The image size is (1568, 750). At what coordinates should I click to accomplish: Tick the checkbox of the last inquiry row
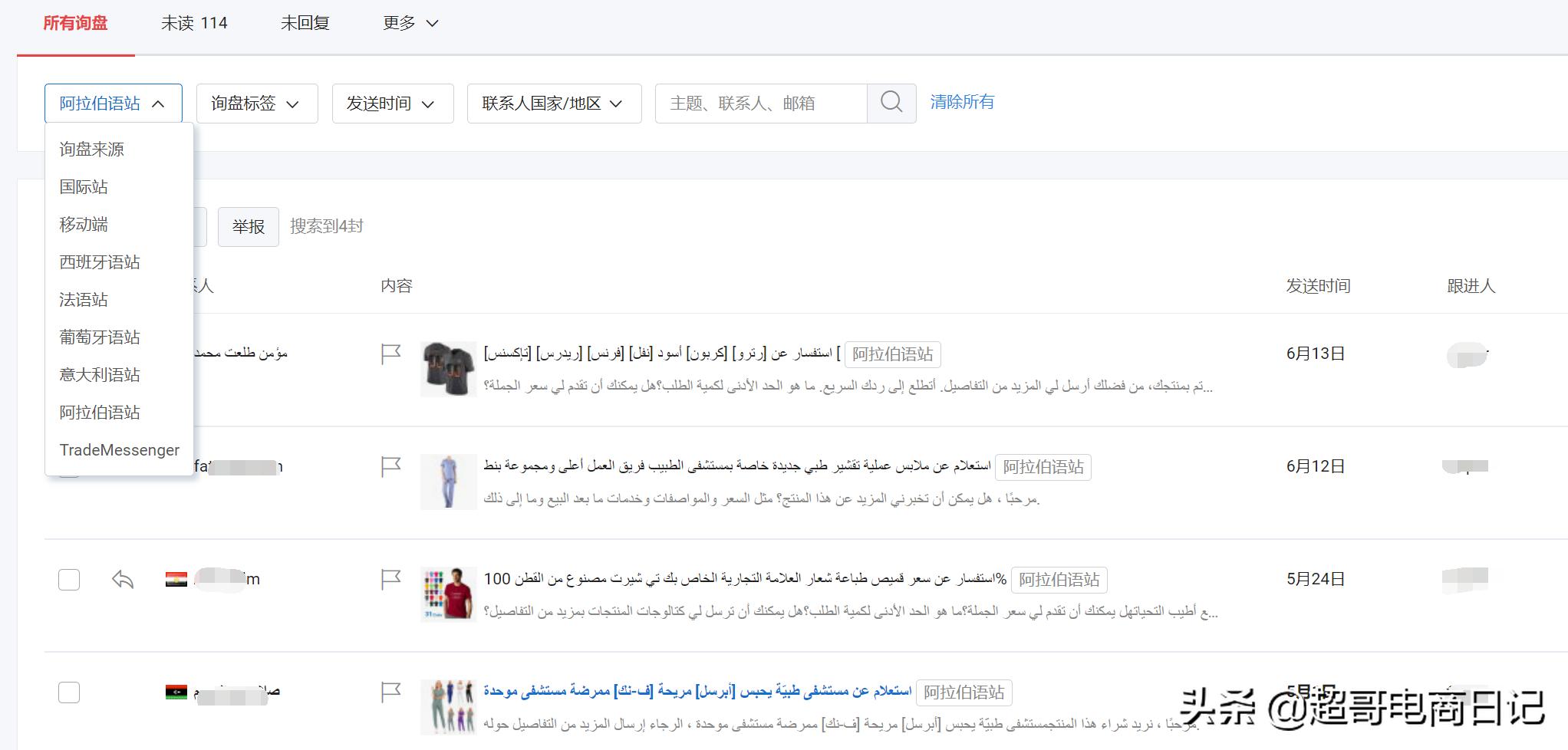pos(69,692)
